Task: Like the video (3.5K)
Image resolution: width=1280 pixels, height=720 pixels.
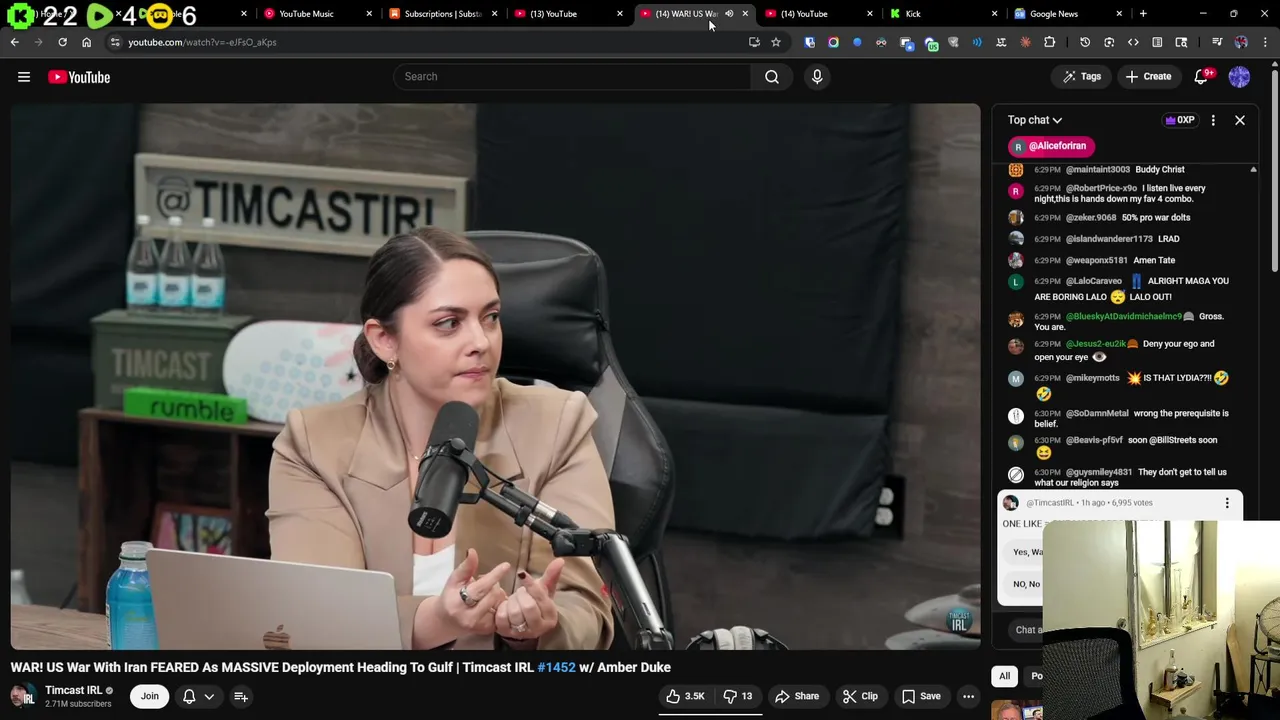Action: (x=686, y=697)
